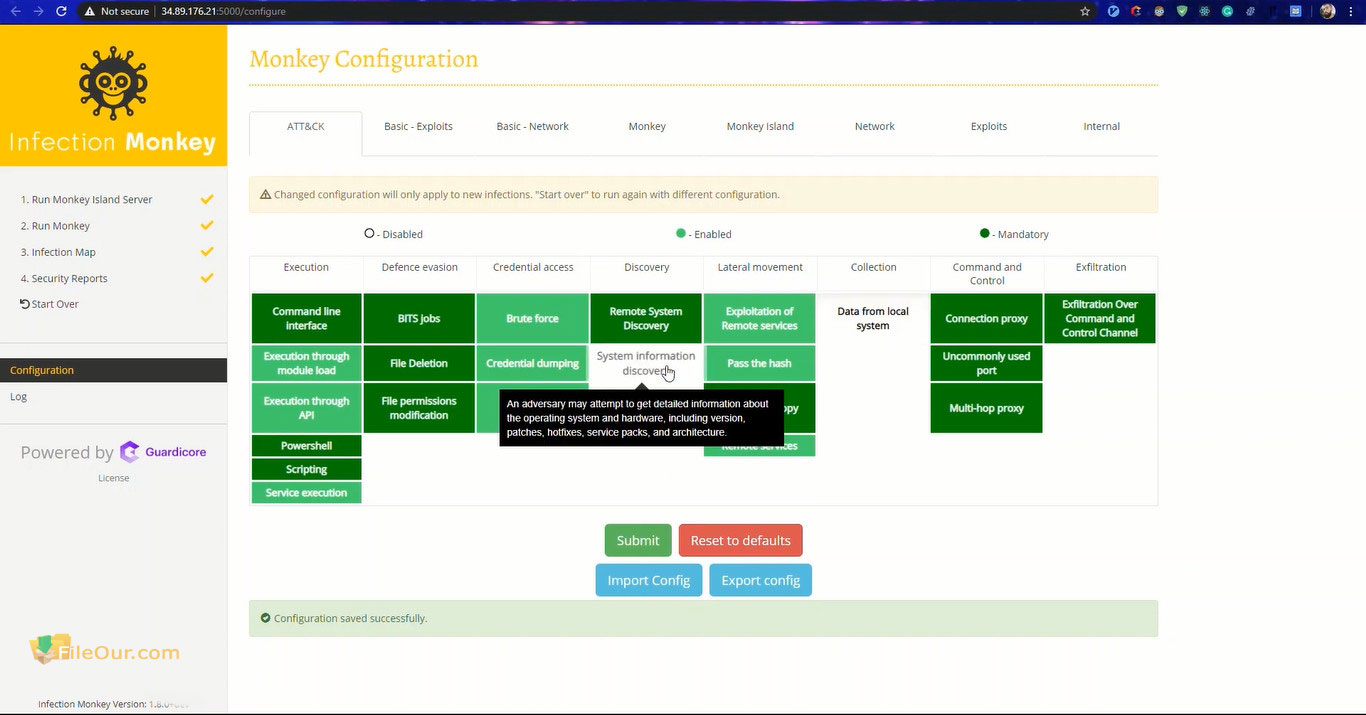Click the Credential access column header

click(533, 267)
